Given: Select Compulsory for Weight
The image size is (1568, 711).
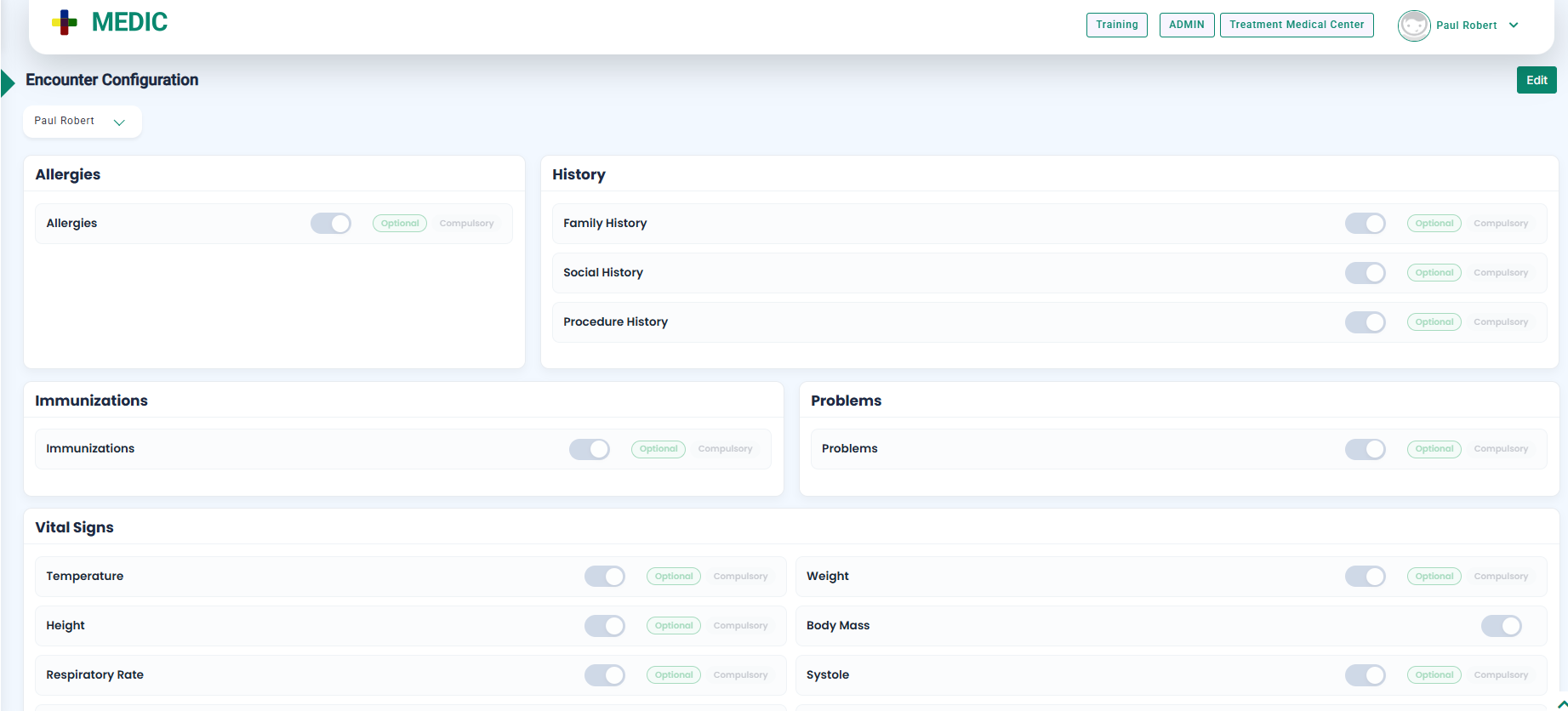Looking at the screenshot, I should [1500, 577].
